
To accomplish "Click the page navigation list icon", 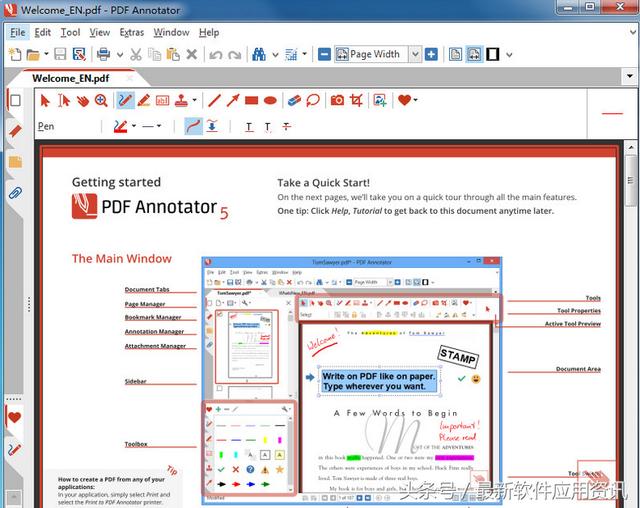I will [x=291, y=54].
